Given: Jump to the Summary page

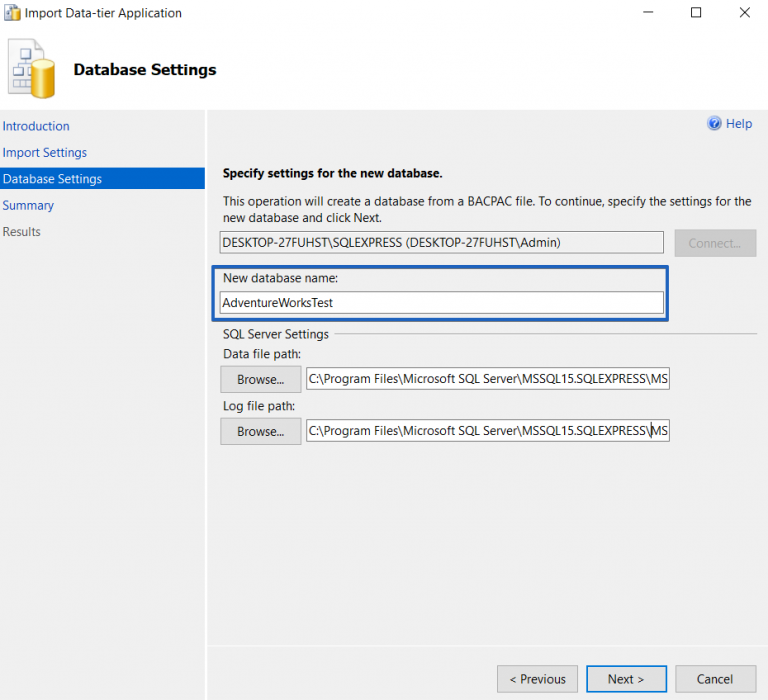Looking at the screenshot, I should point(28,205).
